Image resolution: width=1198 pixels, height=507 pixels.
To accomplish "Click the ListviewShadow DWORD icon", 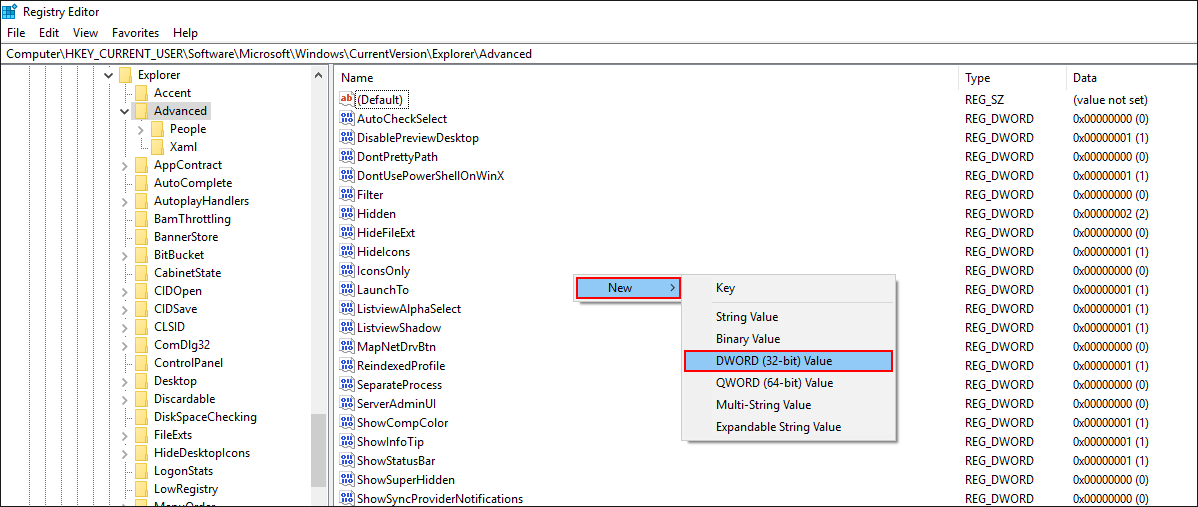I will 347,328.
